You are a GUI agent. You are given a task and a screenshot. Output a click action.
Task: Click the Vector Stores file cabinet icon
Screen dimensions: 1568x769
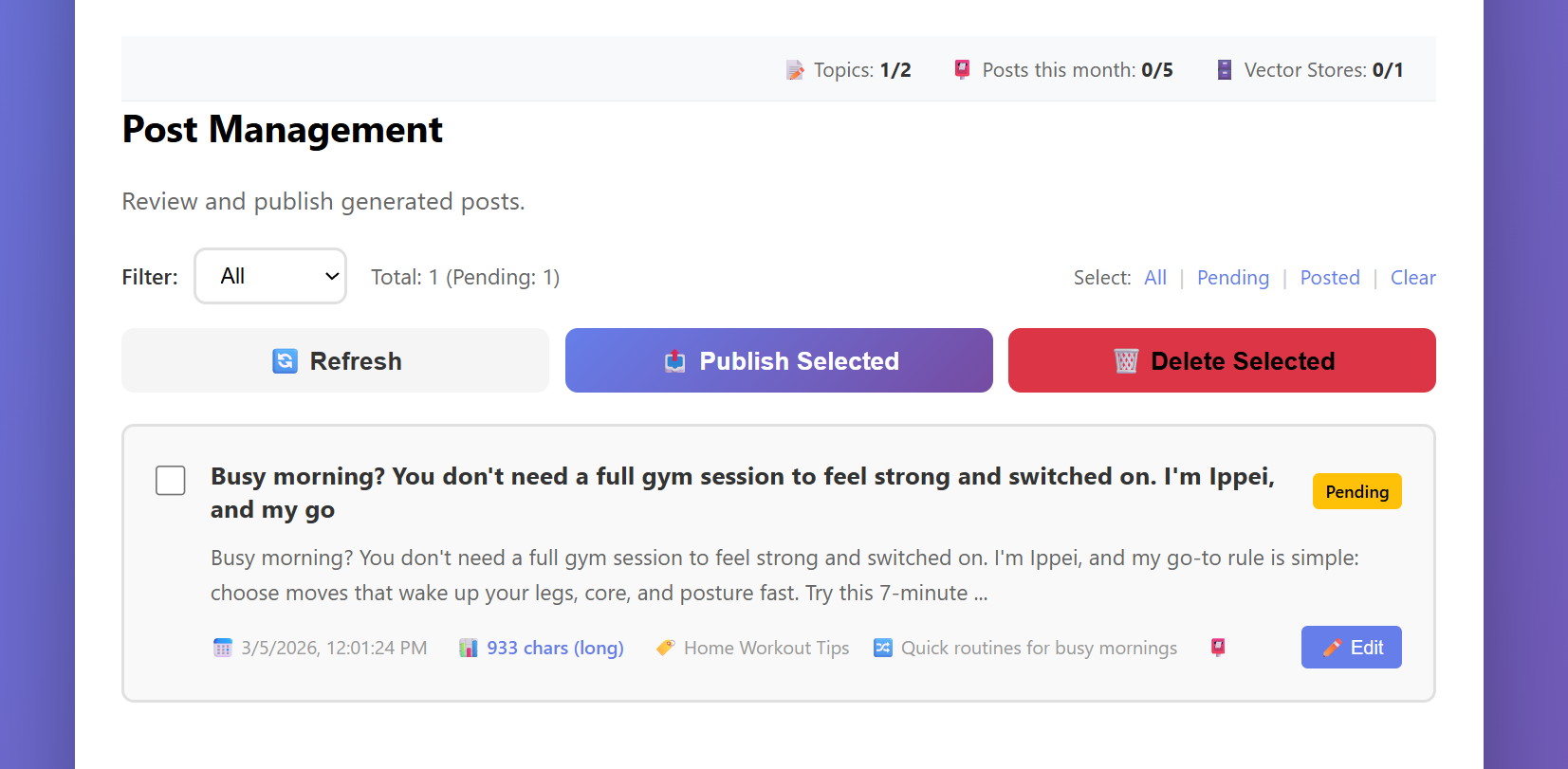[x=1224, y=68]
